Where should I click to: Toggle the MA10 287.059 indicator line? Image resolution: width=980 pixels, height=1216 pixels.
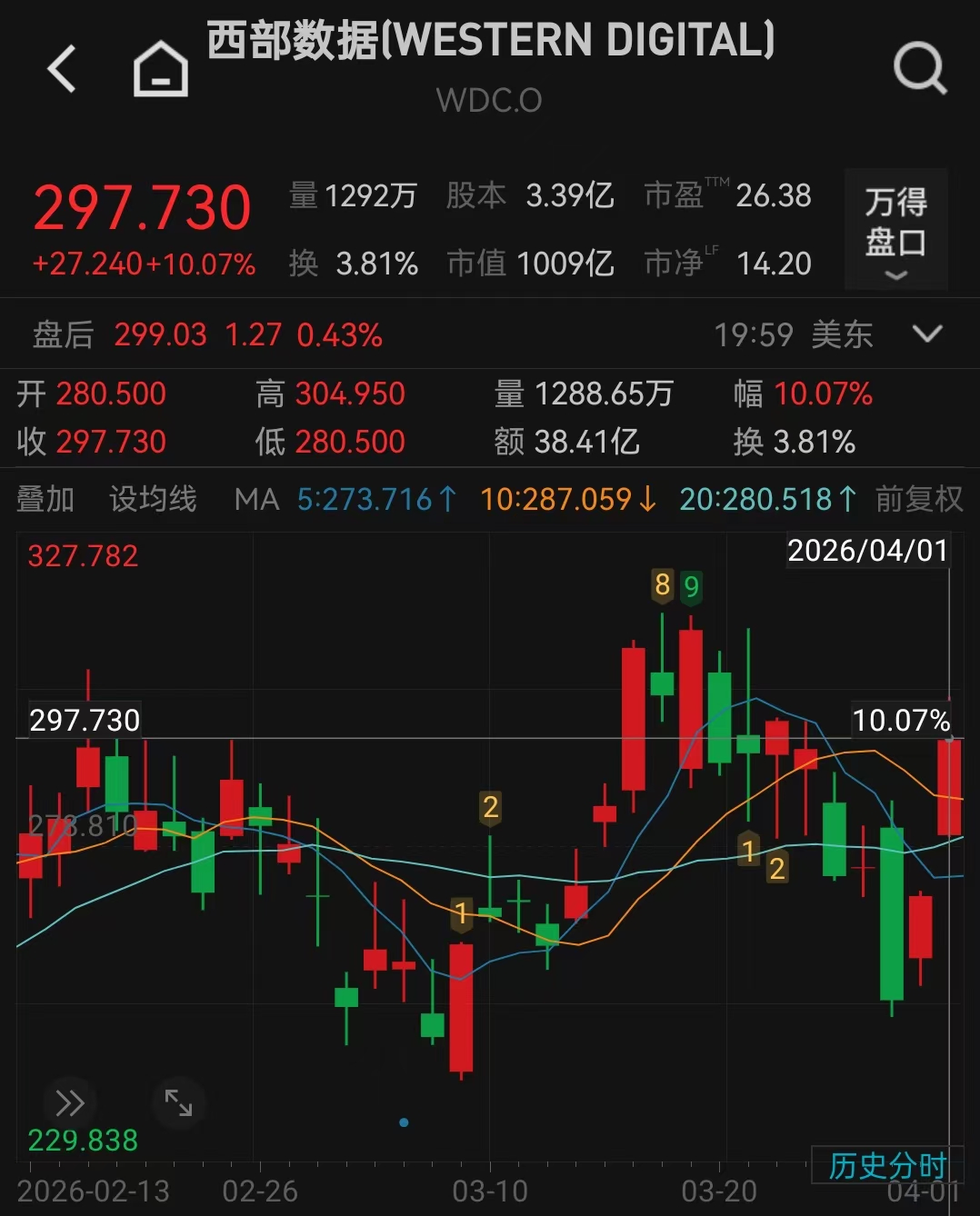[x=568, y=499]
